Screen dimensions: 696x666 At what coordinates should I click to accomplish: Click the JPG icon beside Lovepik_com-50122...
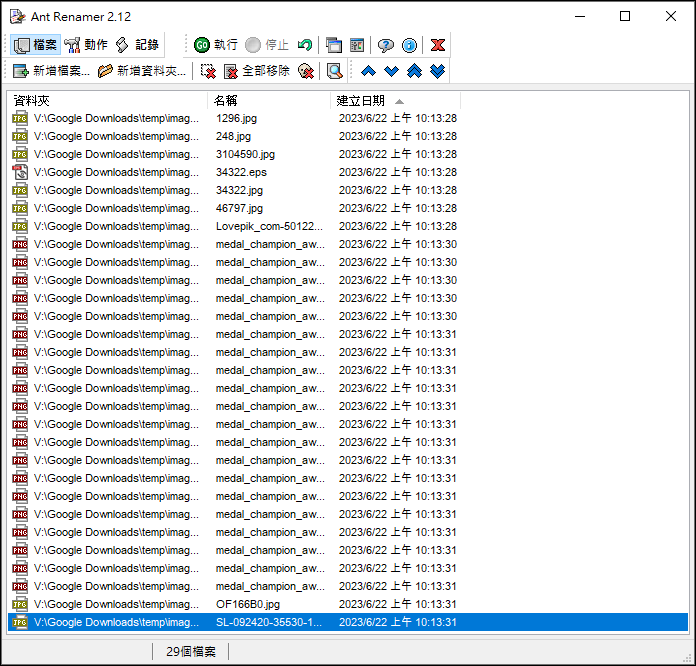20,226
